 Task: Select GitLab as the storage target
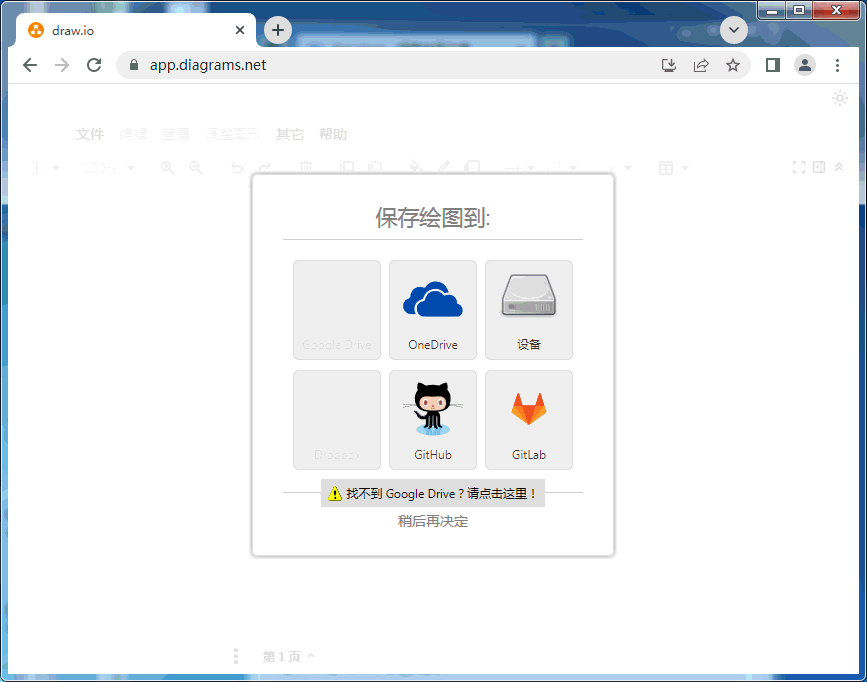pos(528,420)
